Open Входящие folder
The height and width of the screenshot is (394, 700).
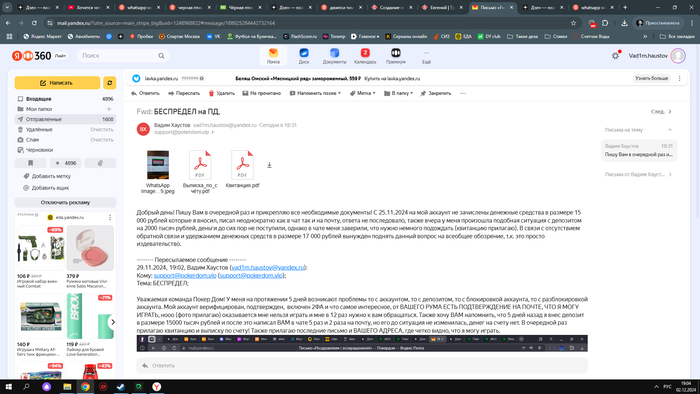click(65, 99)
